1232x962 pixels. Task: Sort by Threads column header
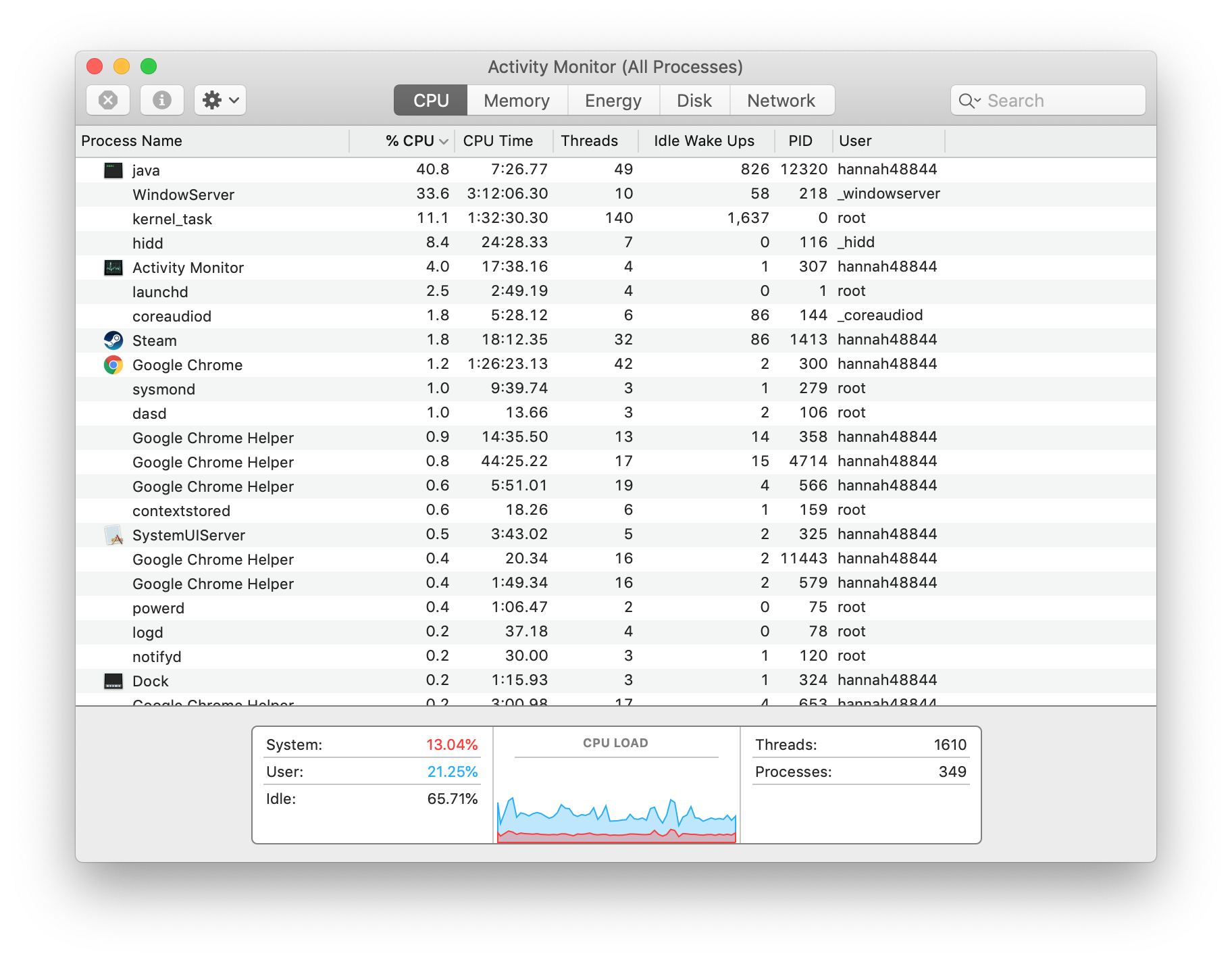596,141
